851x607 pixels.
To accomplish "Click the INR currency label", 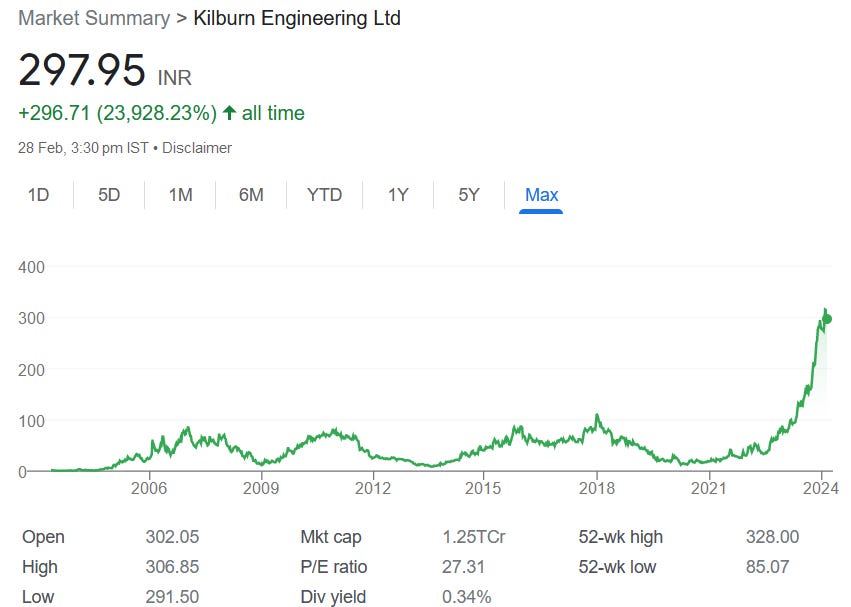I will click(175, 78).
